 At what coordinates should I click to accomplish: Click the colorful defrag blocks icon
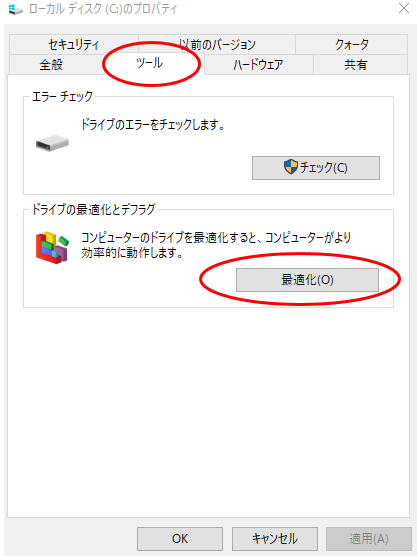click(x=52, y=247)
